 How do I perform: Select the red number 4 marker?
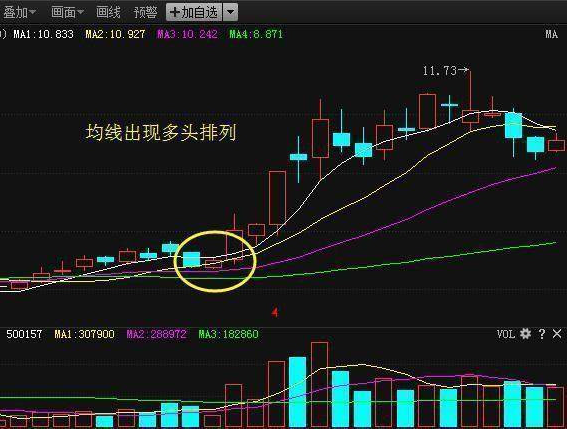(275, 312)
